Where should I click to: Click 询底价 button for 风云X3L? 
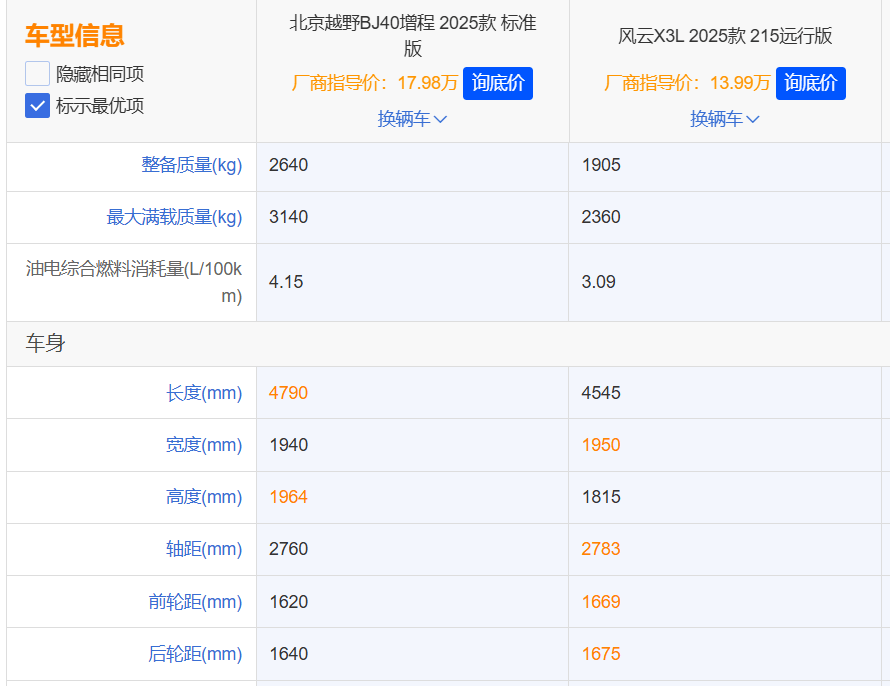pyautogui.click(x=810, y=83)
